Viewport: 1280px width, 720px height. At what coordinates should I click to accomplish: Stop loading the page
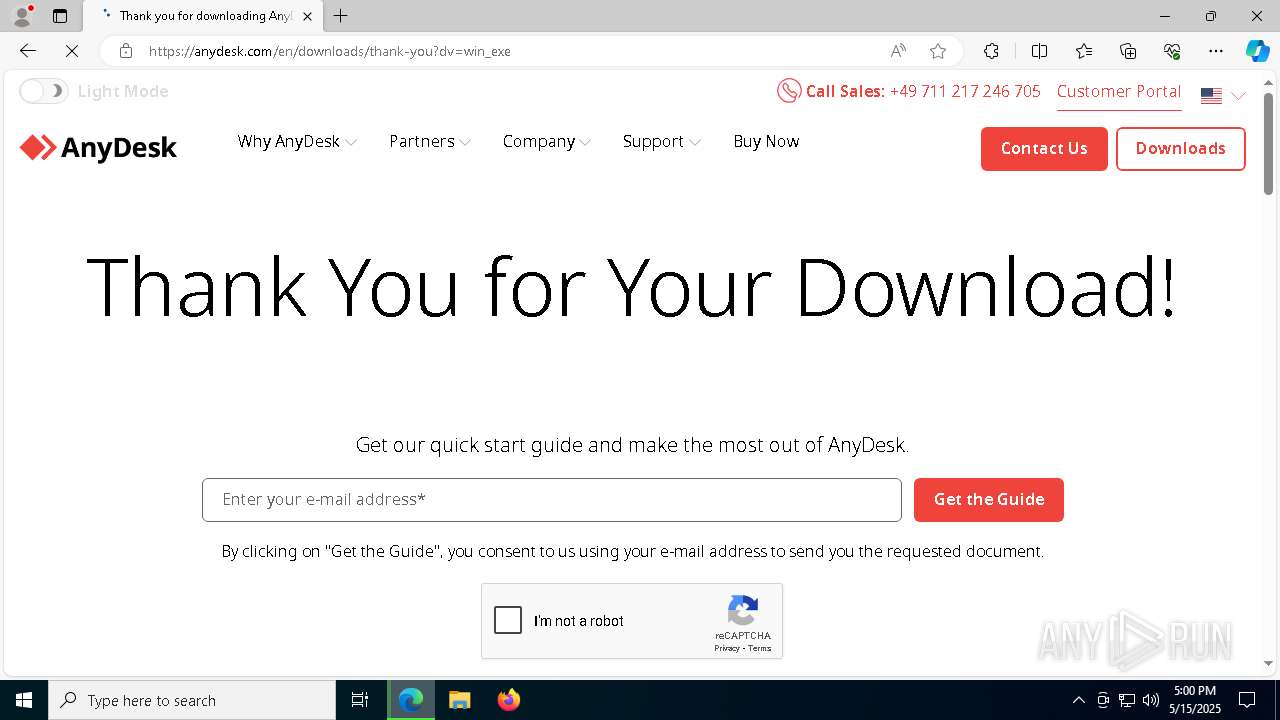(72, 51)
